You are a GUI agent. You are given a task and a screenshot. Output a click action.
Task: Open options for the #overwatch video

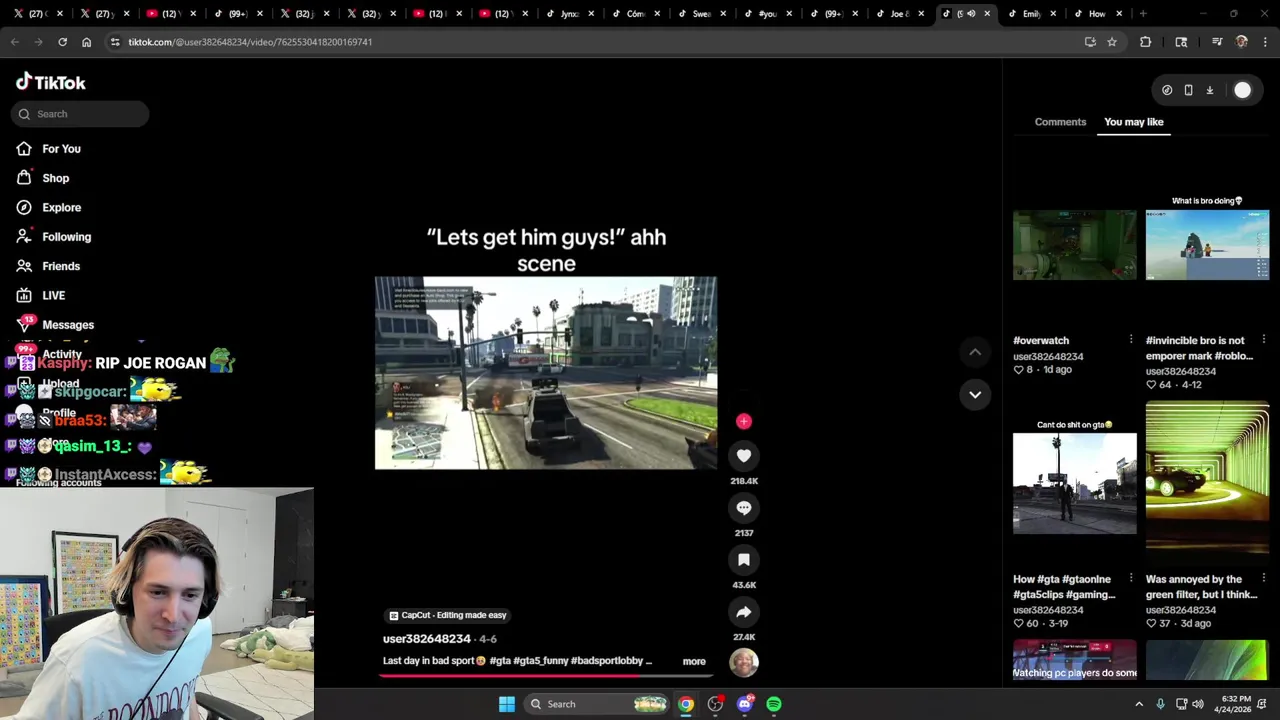pos(1131,340)
